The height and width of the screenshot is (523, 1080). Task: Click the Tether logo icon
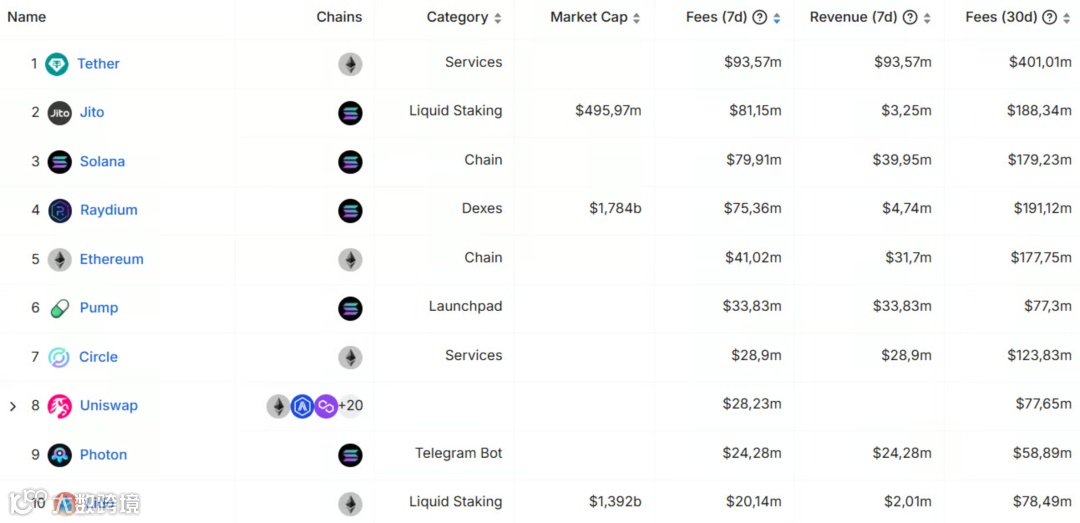pyautogui.click(x=57, y=64)
